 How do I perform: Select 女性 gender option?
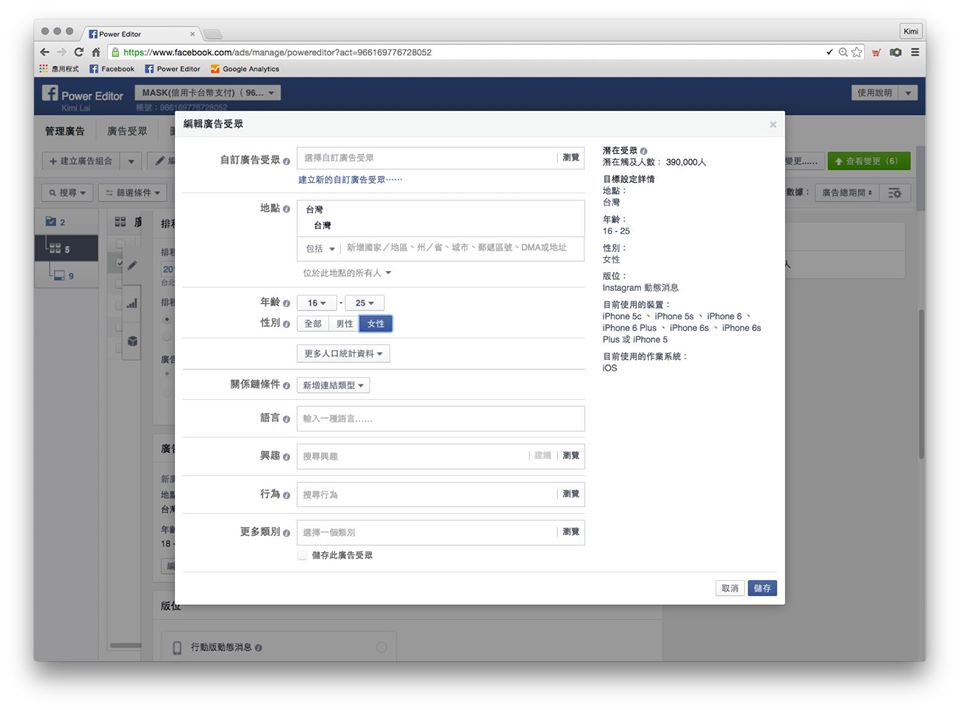376,324
